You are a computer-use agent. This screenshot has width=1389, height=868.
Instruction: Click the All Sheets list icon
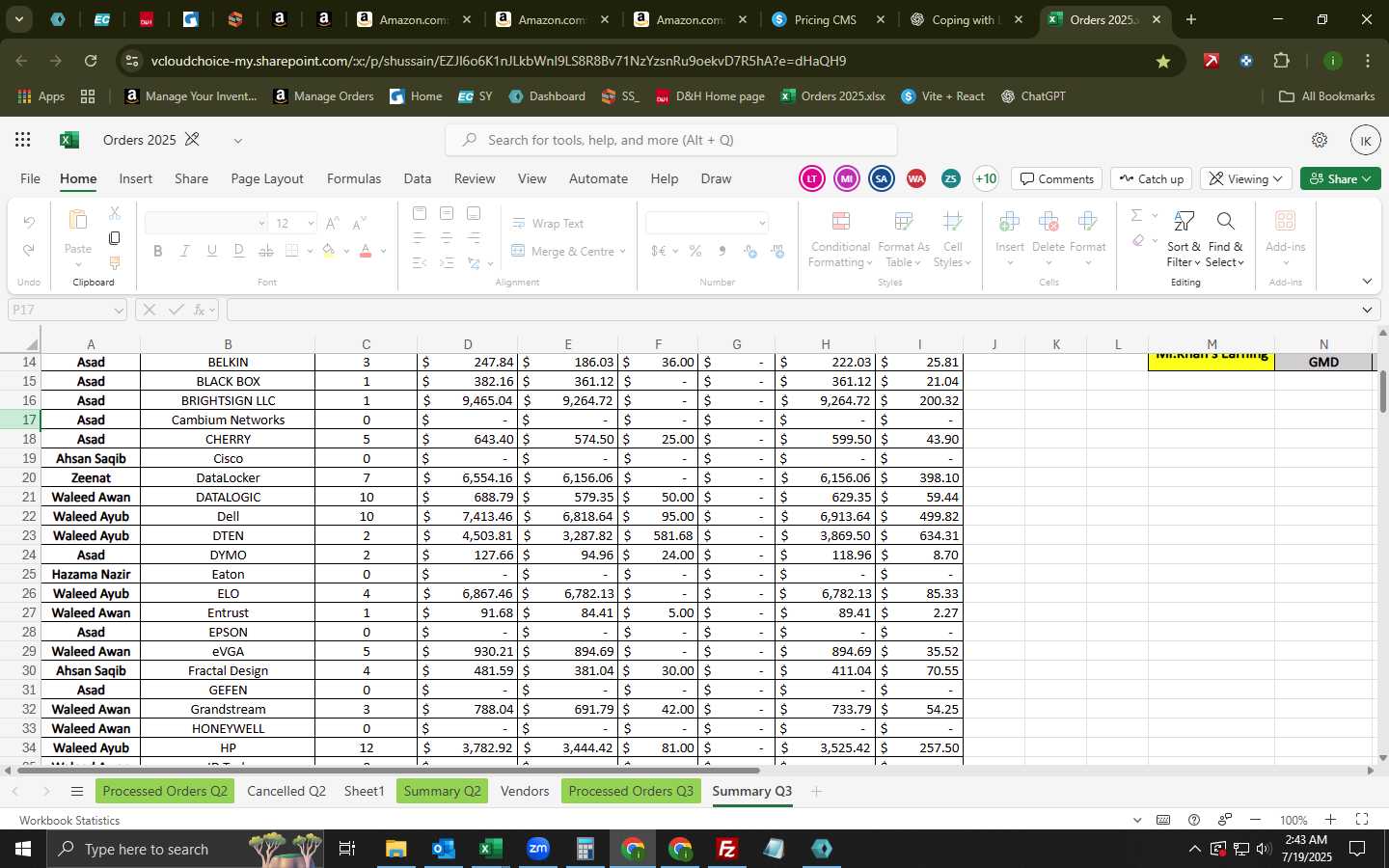click(77, 792)
